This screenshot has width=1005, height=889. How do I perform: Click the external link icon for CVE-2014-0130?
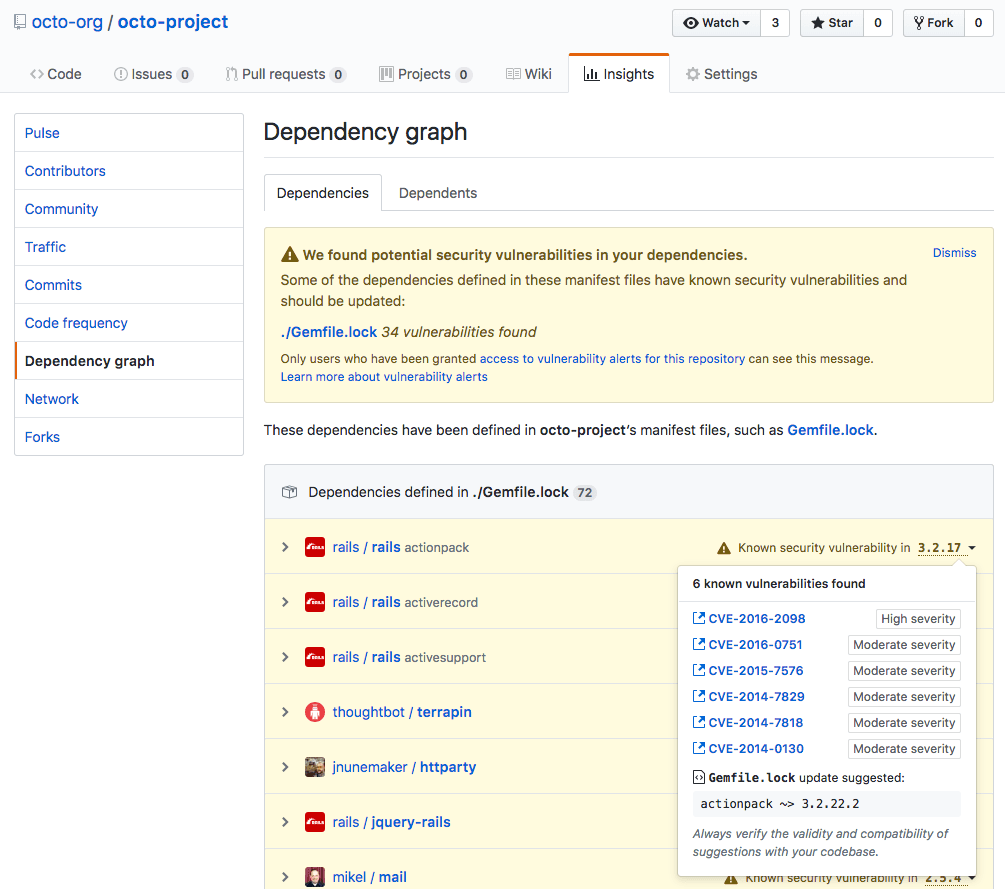pyautogui.click(x=699, y=748)
